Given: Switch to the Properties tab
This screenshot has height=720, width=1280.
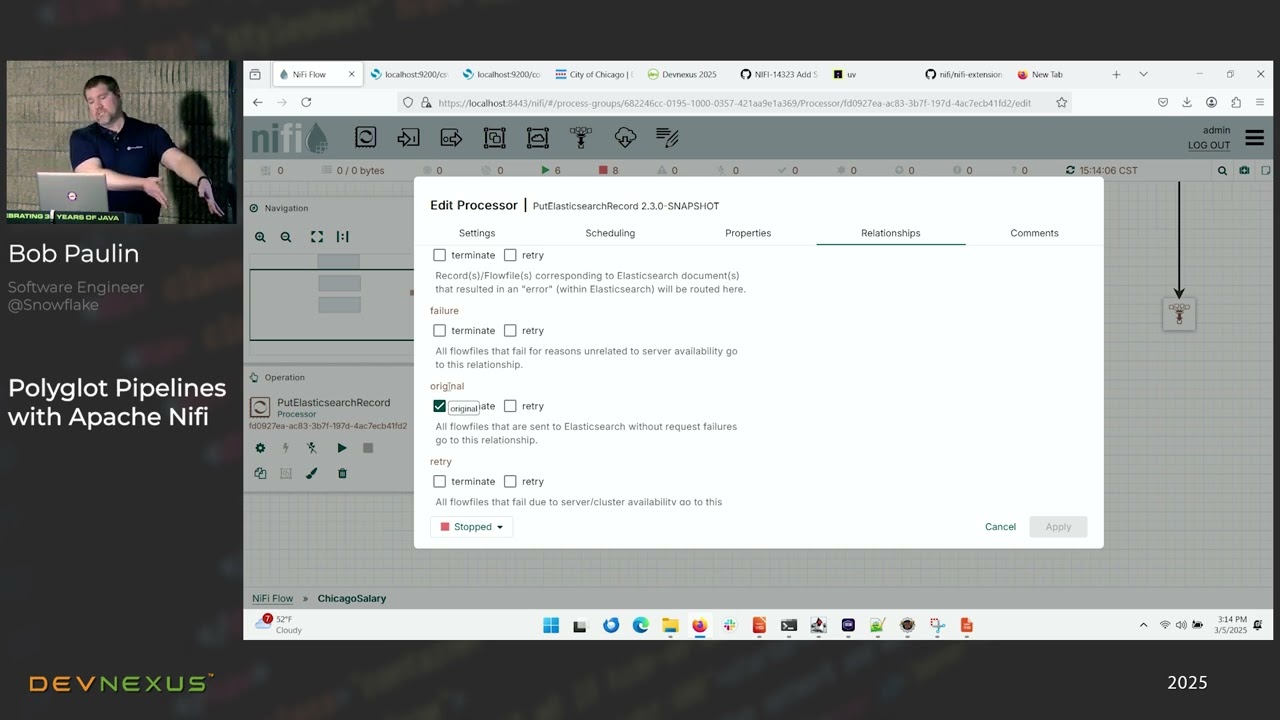Looking at the screenshot, I should coord(748,233).
